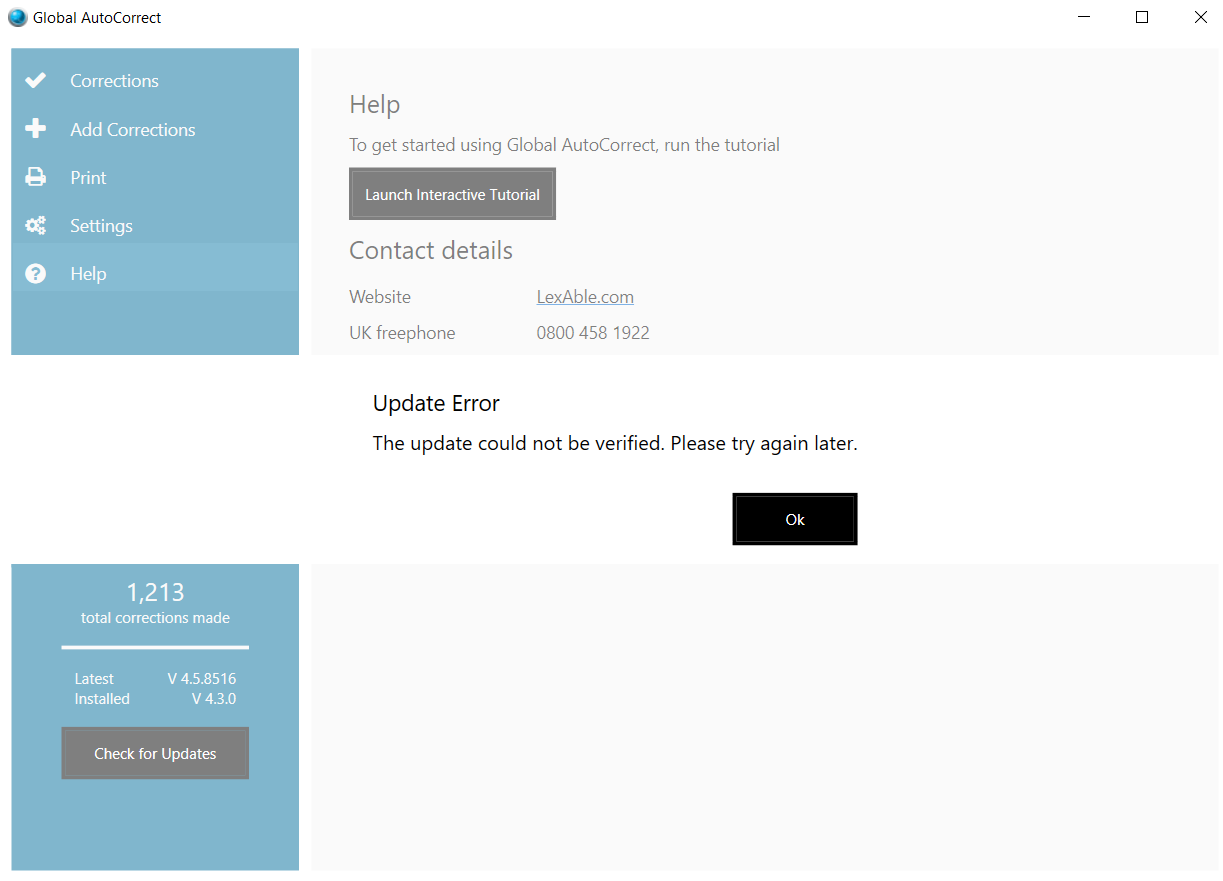Screen dimensions: 1223x881
Task: Minimize the Global AutoCorrect window
Action: pyautogui.click(x=1084, y=17)
